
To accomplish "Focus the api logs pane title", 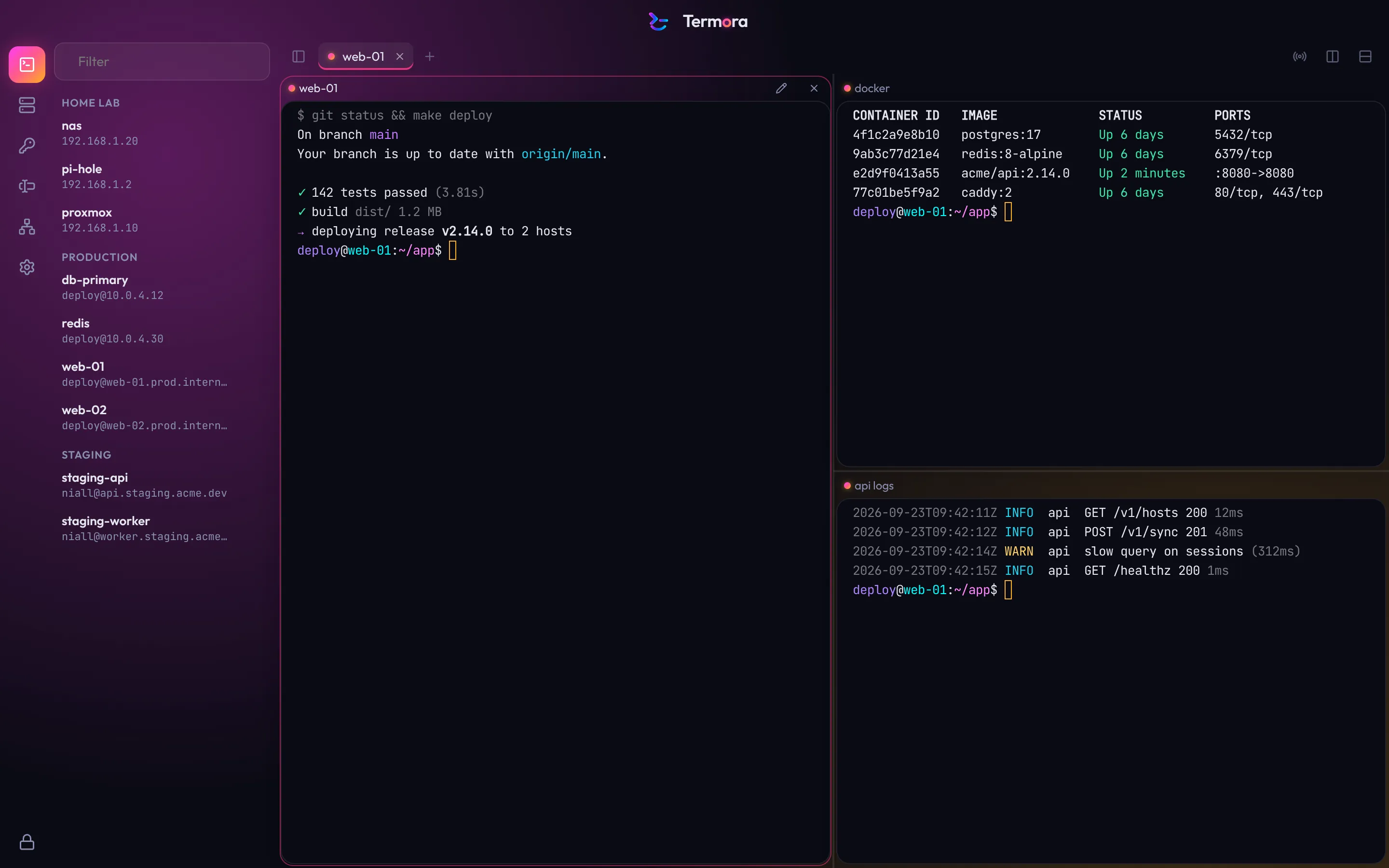I will [x=873, y=486].
